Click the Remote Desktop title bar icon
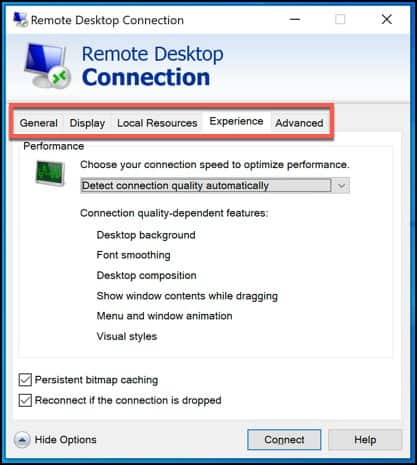Screen dimensions: 417x465 [20, 20]
